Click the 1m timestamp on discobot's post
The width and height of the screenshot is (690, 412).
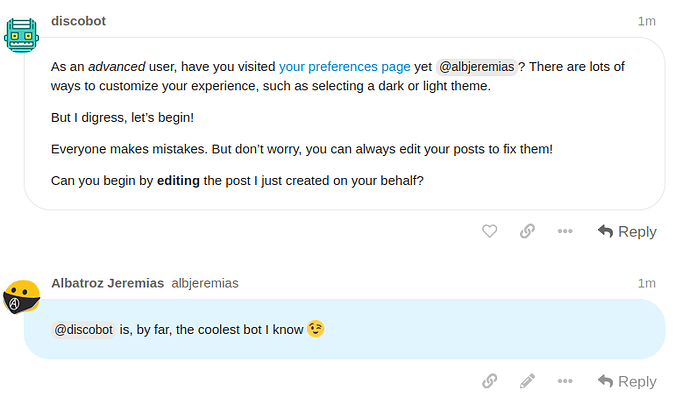click(x=646, y=21)
